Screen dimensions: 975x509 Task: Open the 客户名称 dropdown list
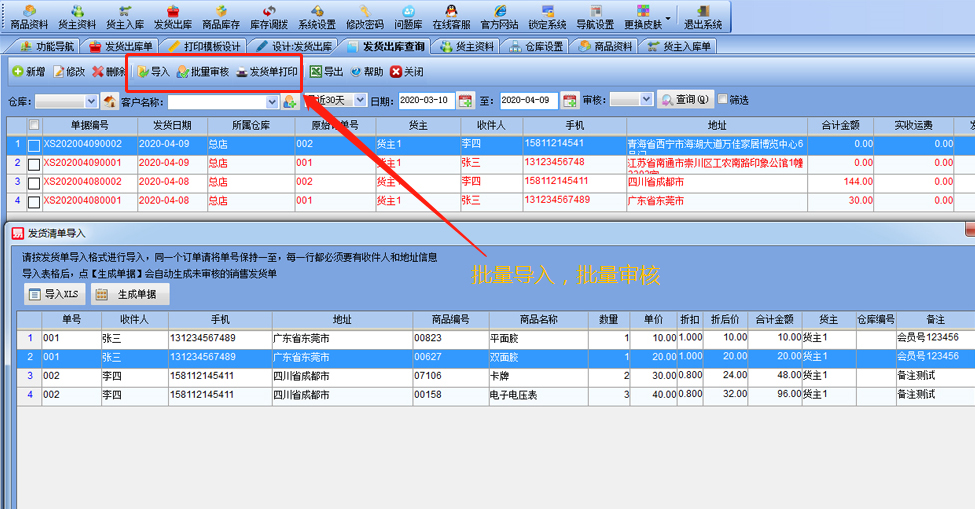pos(272,101)
